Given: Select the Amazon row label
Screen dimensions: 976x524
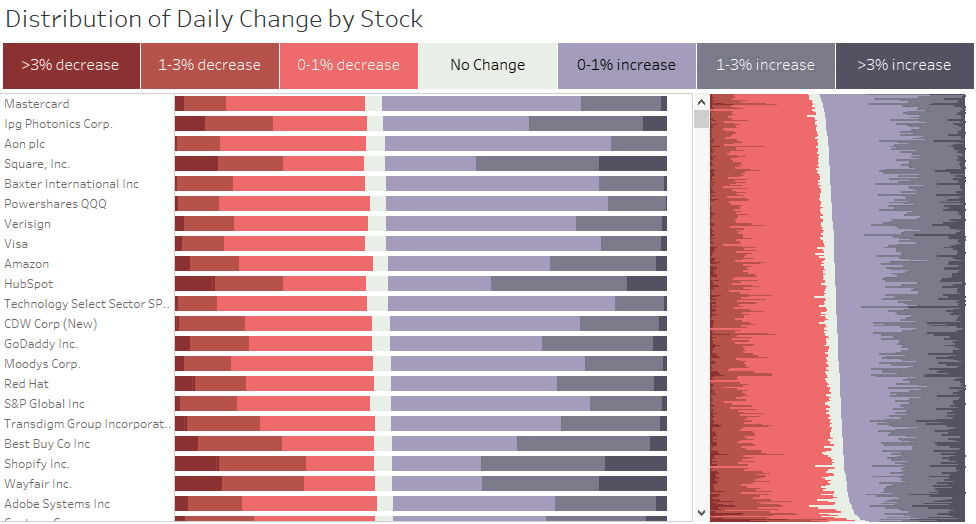Looking at the screenshot, I should point(26,264).
